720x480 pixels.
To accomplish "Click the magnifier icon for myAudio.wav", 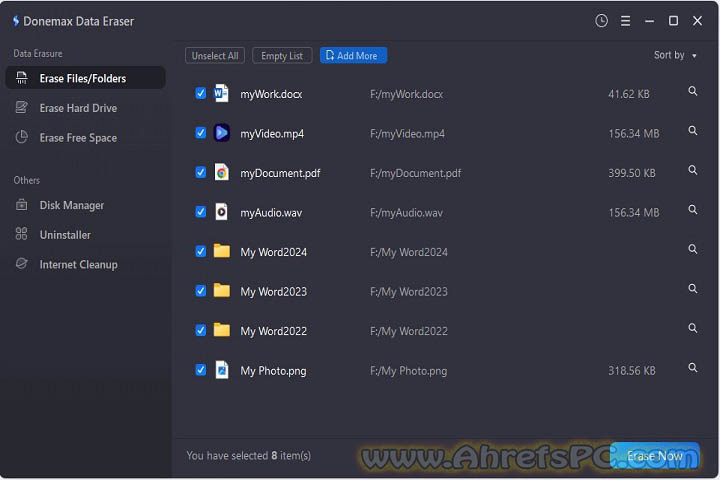I will click(x=692, y=209).
